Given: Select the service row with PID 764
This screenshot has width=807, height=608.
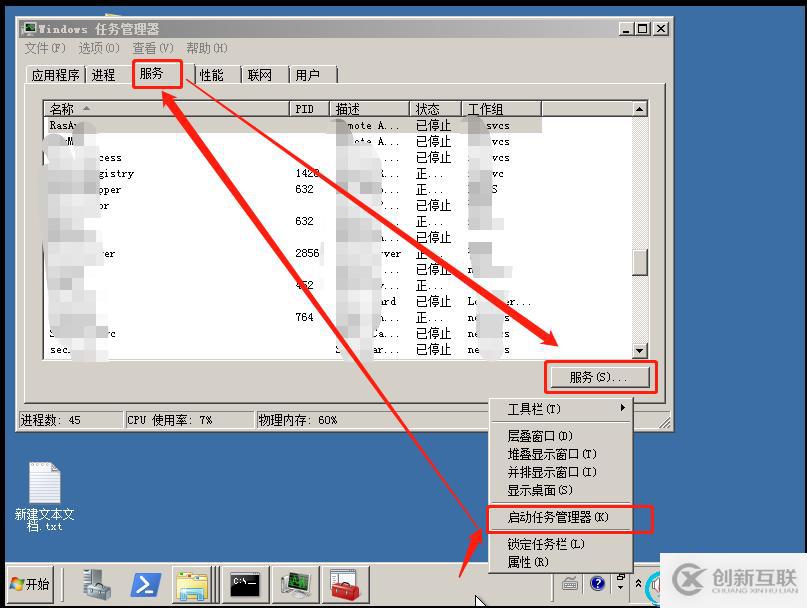Looking at the screenshot, I should point(293,317).
